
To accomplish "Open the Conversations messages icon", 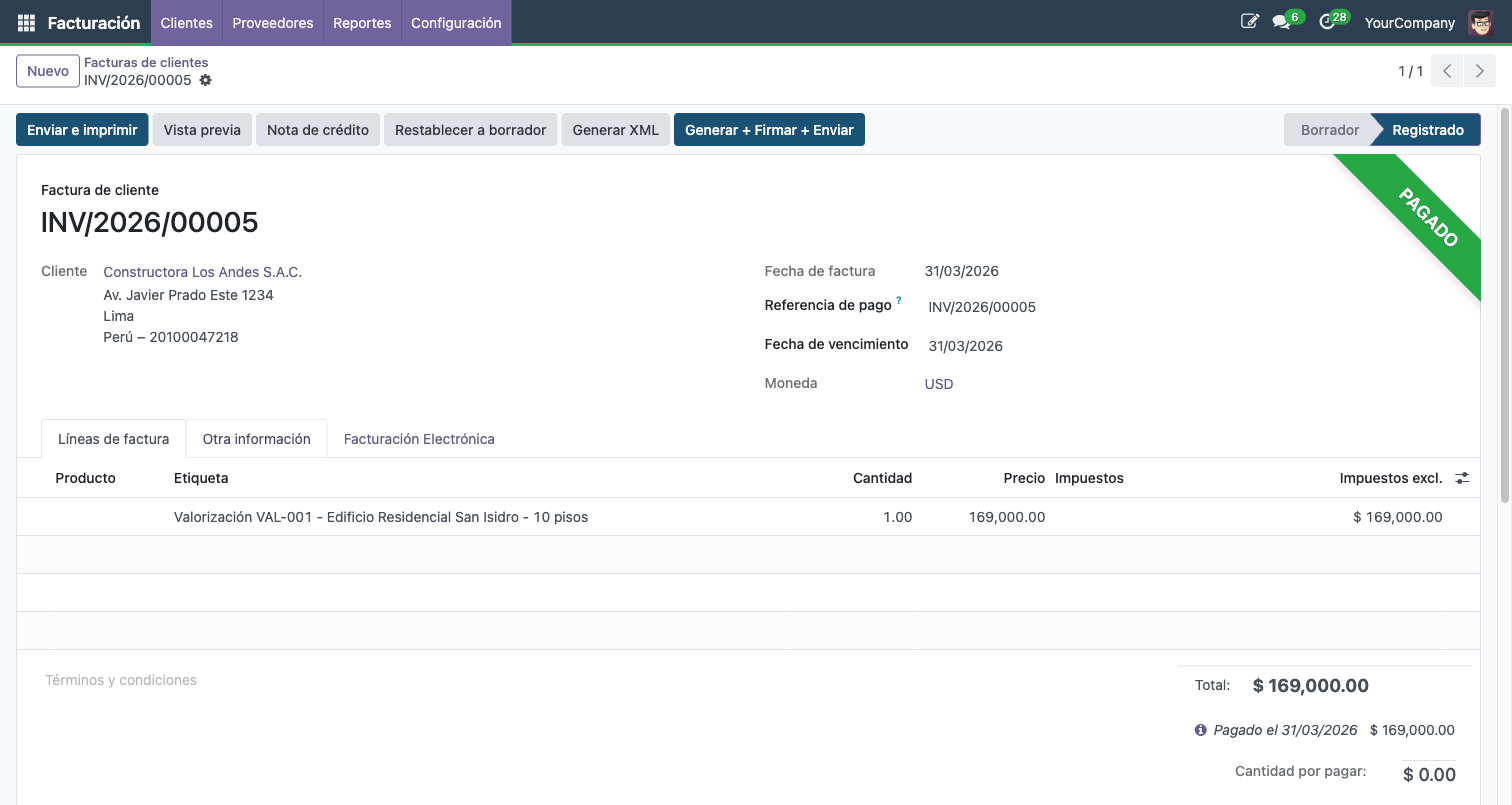I will pyautogui.click(x=1284, y=20).
